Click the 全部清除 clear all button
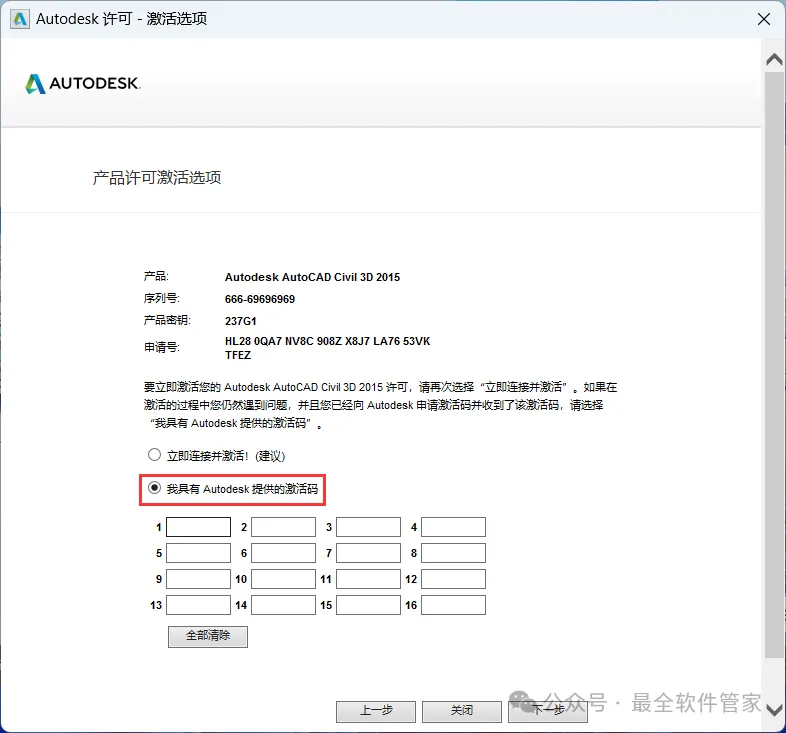 [208, 636]
